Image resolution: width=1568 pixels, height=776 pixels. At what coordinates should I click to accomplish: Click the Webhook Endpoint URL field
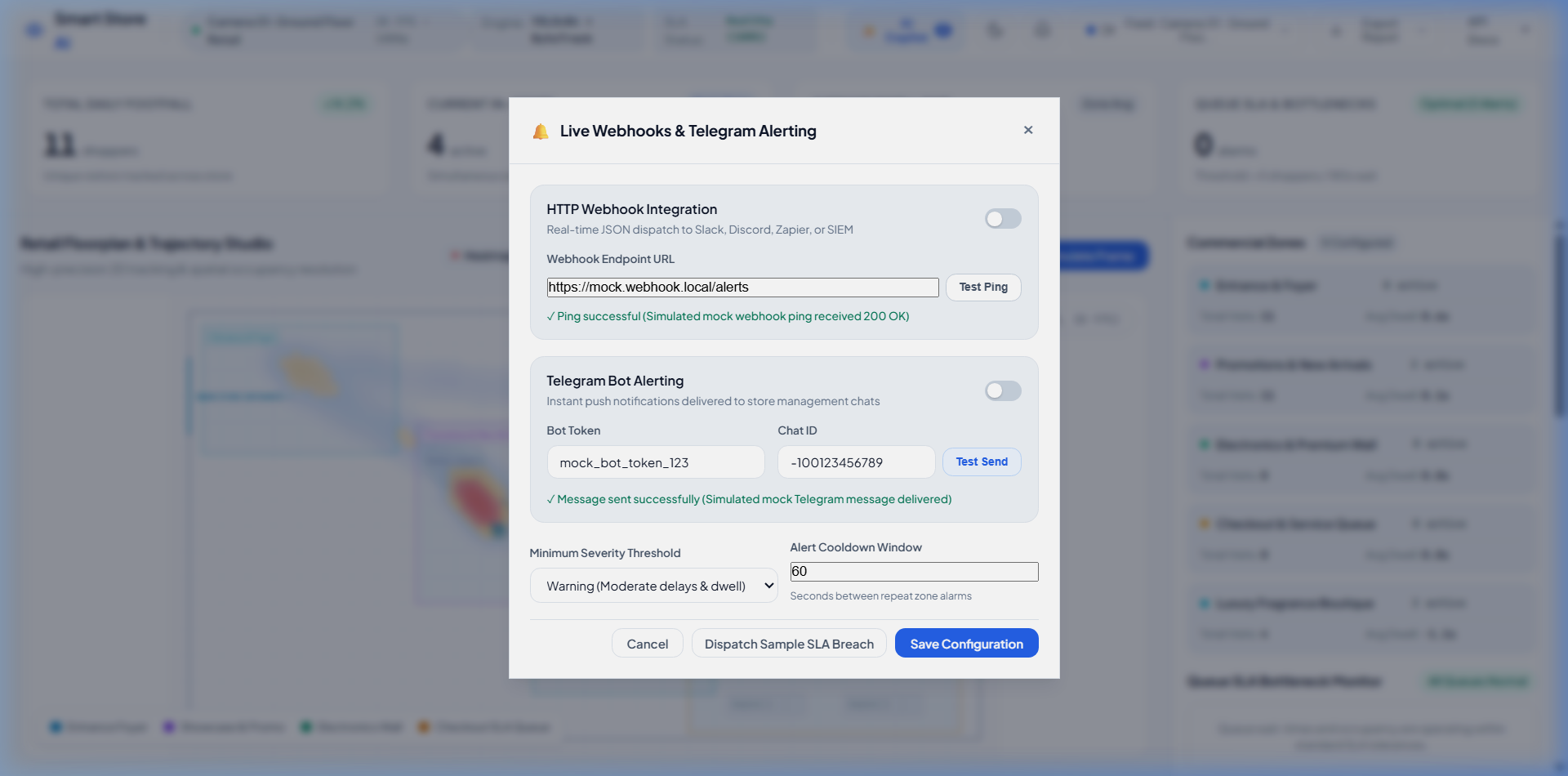pos(742,288)
